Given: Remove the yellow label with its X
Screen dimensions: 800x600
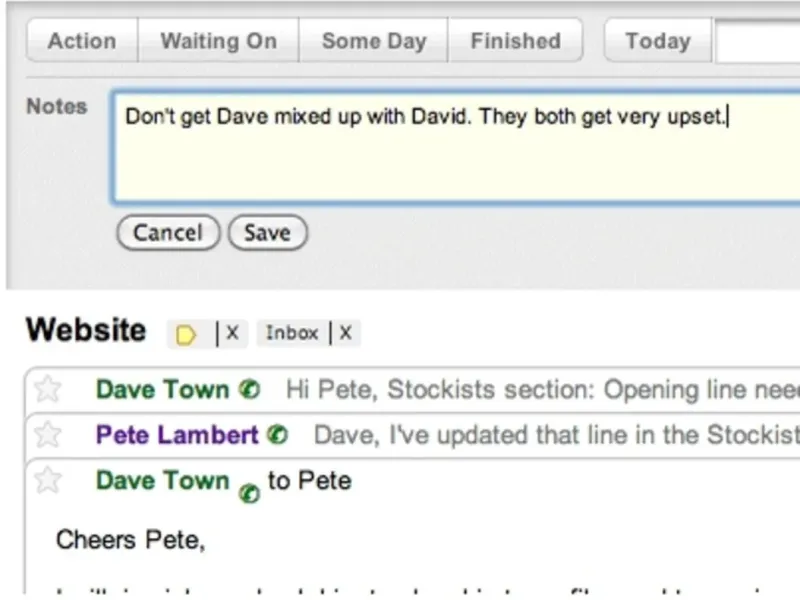Looking at the screenshot, I should [x=232, y=334].
